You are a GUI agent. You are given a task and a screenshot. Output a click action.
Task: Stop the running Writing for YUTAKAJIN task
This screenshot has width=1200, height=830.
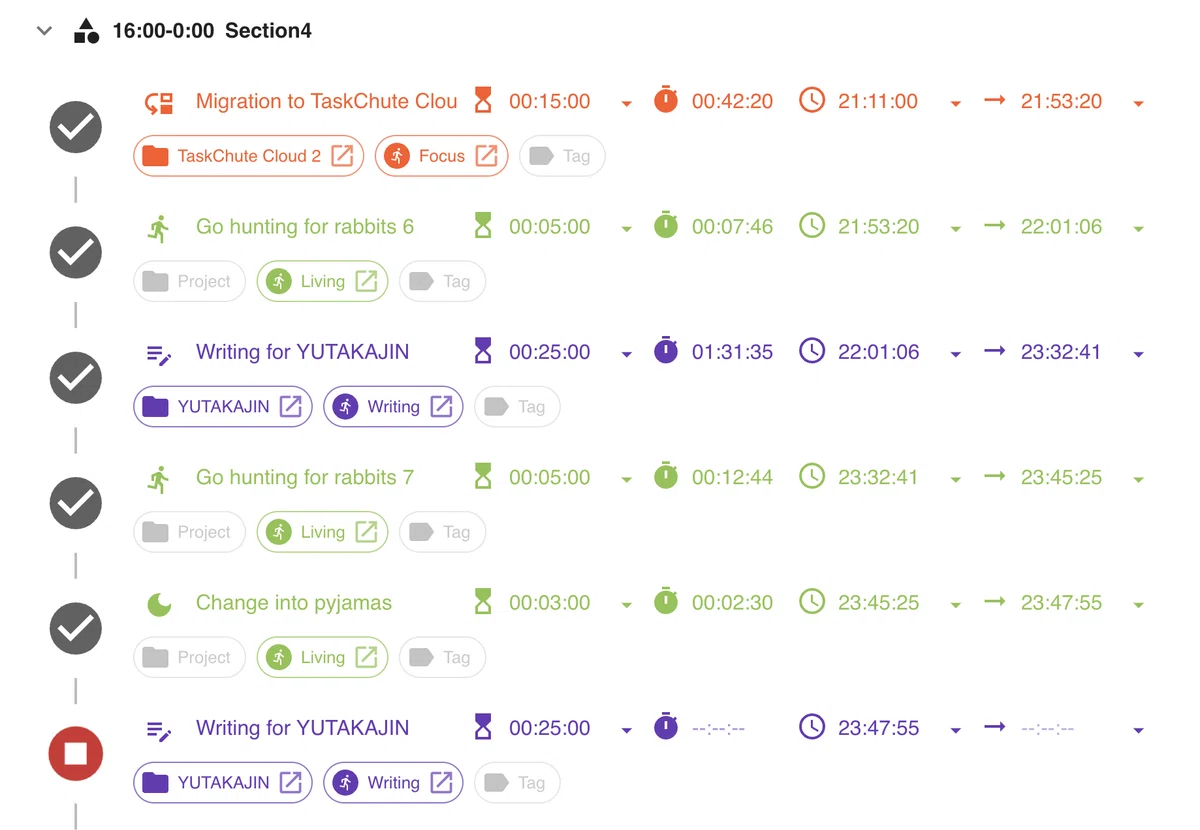[x=76, y=754]
